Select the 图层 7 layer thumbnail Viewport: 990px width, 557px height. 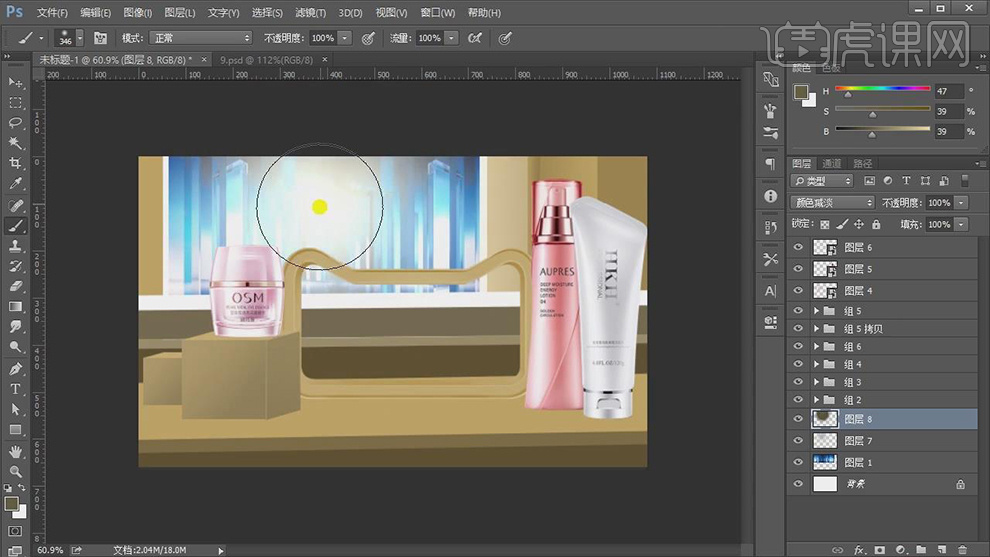coord(825,440)
